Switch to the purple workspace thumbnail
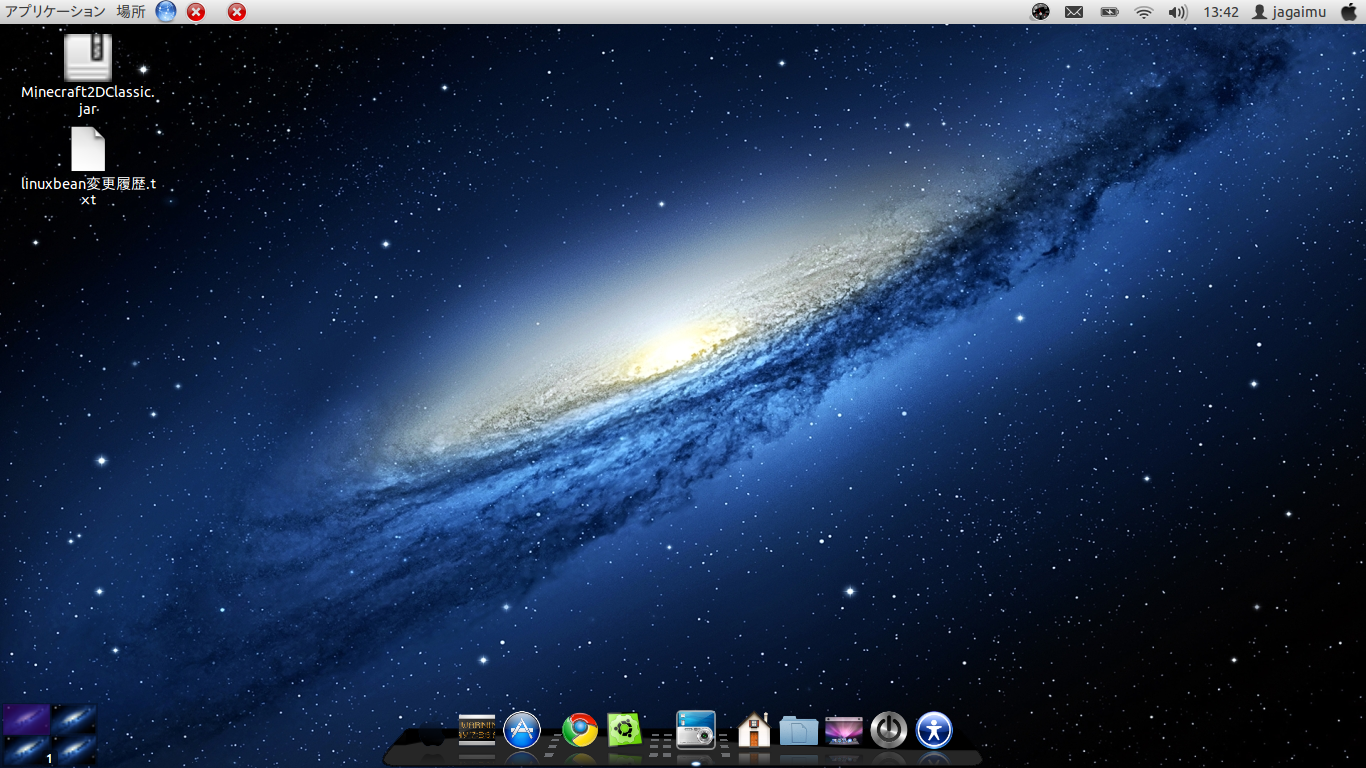Viewport: 1366px width, 768px height. coord(26,719)
